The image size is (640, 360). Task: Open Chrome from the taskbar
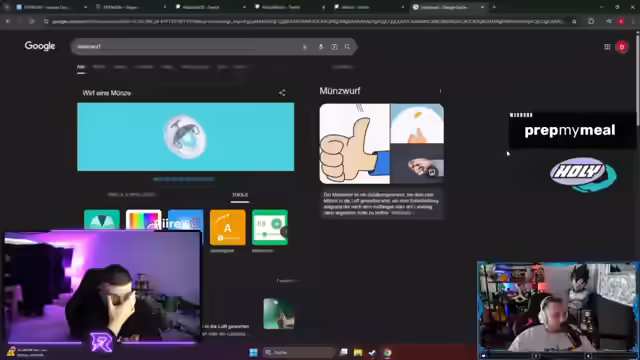pyautogui.click(x=387, y=352)
